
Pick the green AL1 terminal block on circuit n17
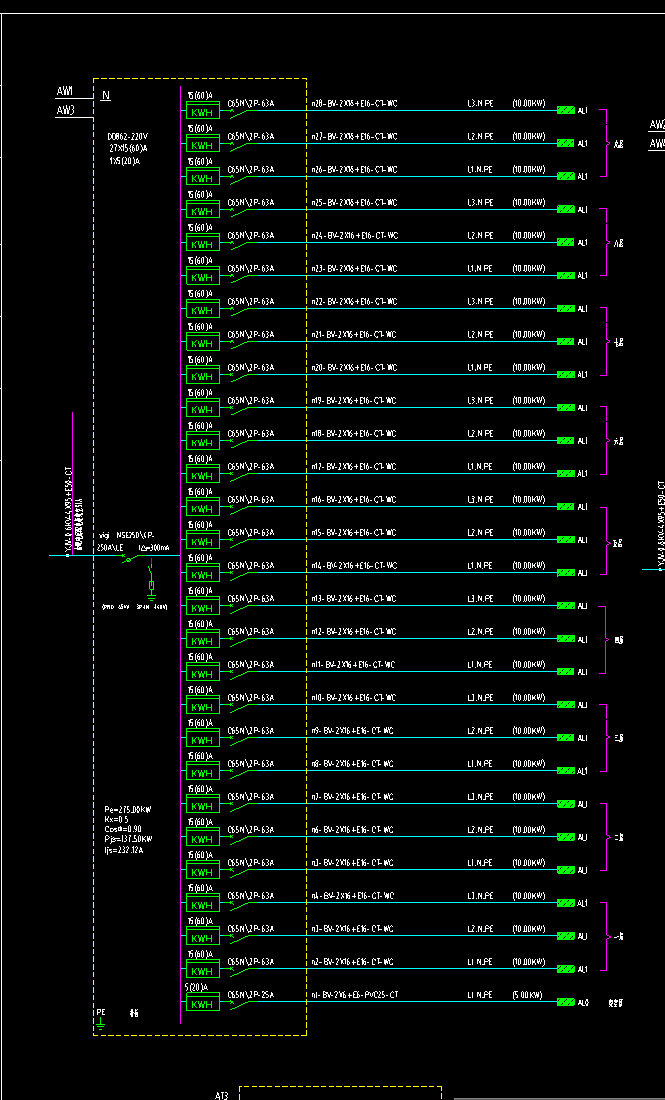[566, 474]
